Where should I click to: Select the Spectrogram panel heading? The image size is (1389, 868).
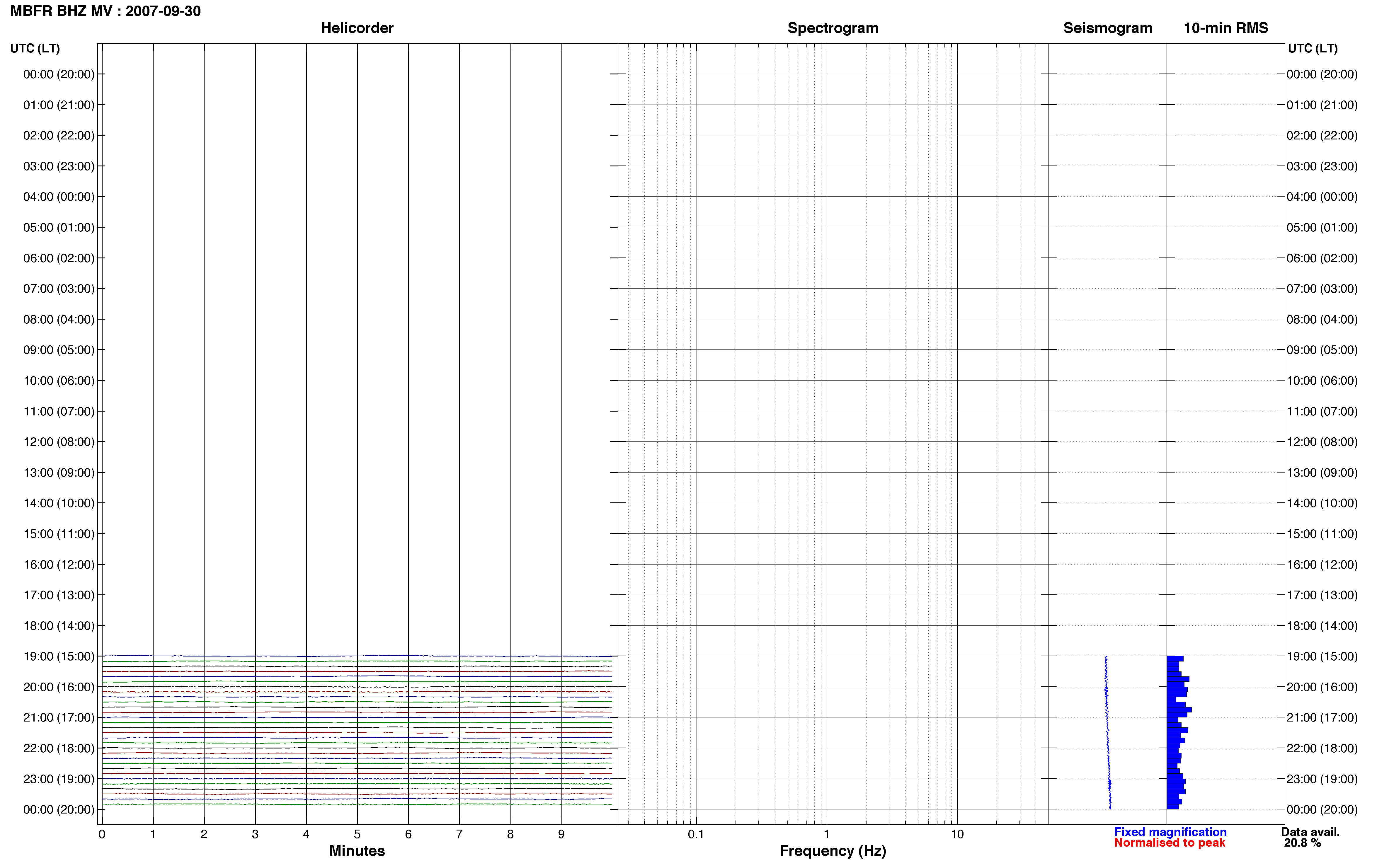click(833, 28)
